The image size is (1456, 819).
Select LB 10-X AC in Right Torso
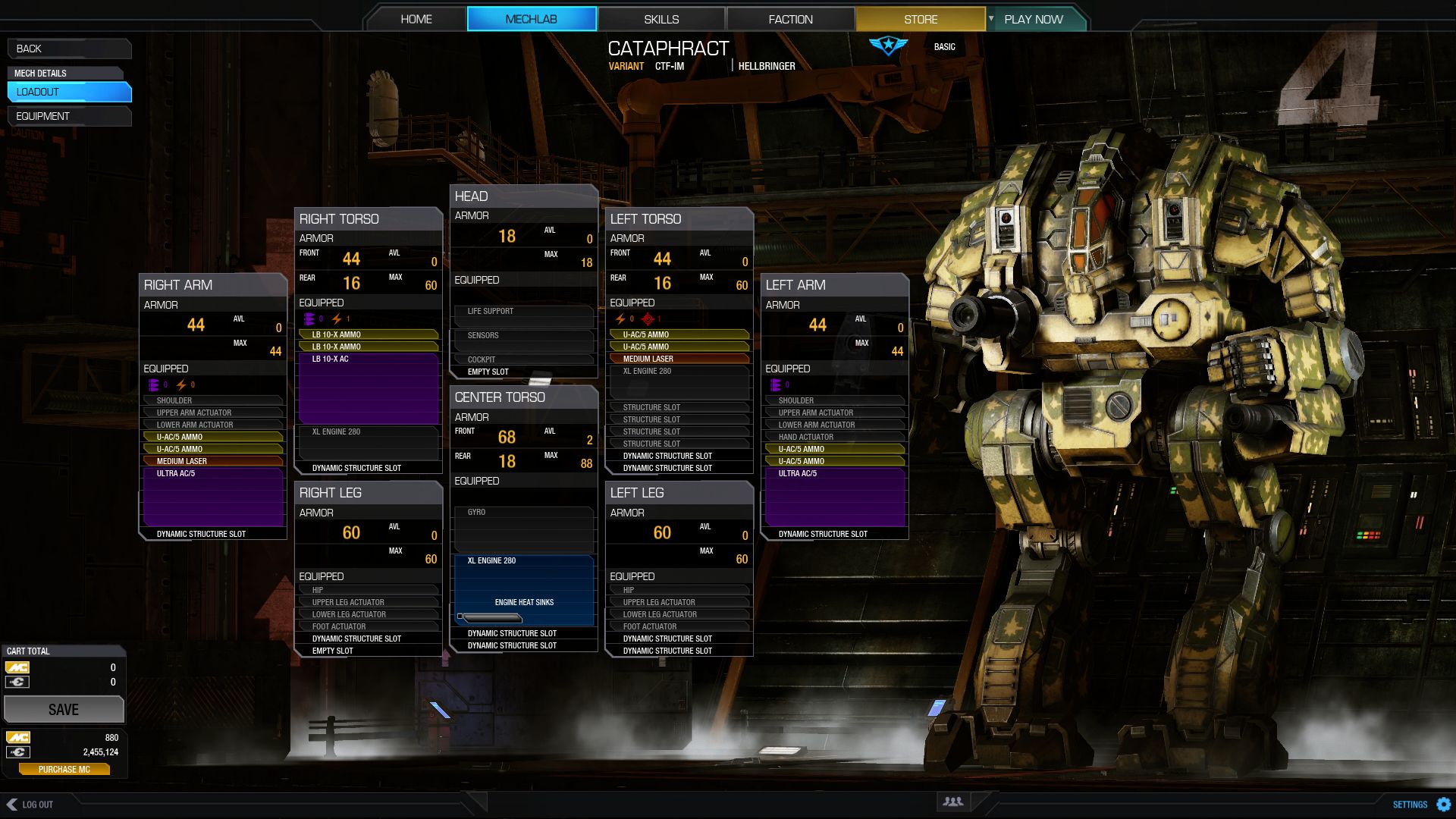click(368, 388)
